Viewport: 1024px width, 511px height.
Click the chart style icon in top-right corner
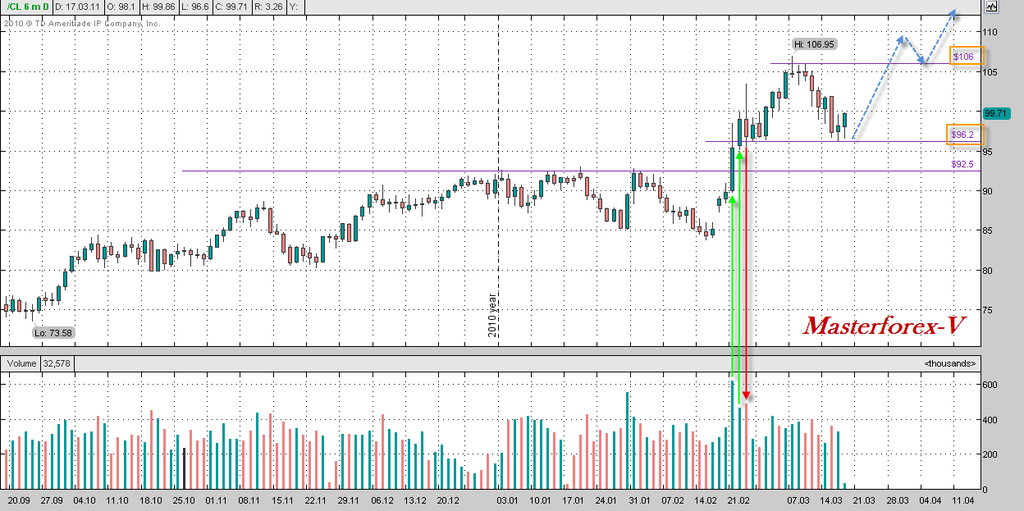(991, 7)
